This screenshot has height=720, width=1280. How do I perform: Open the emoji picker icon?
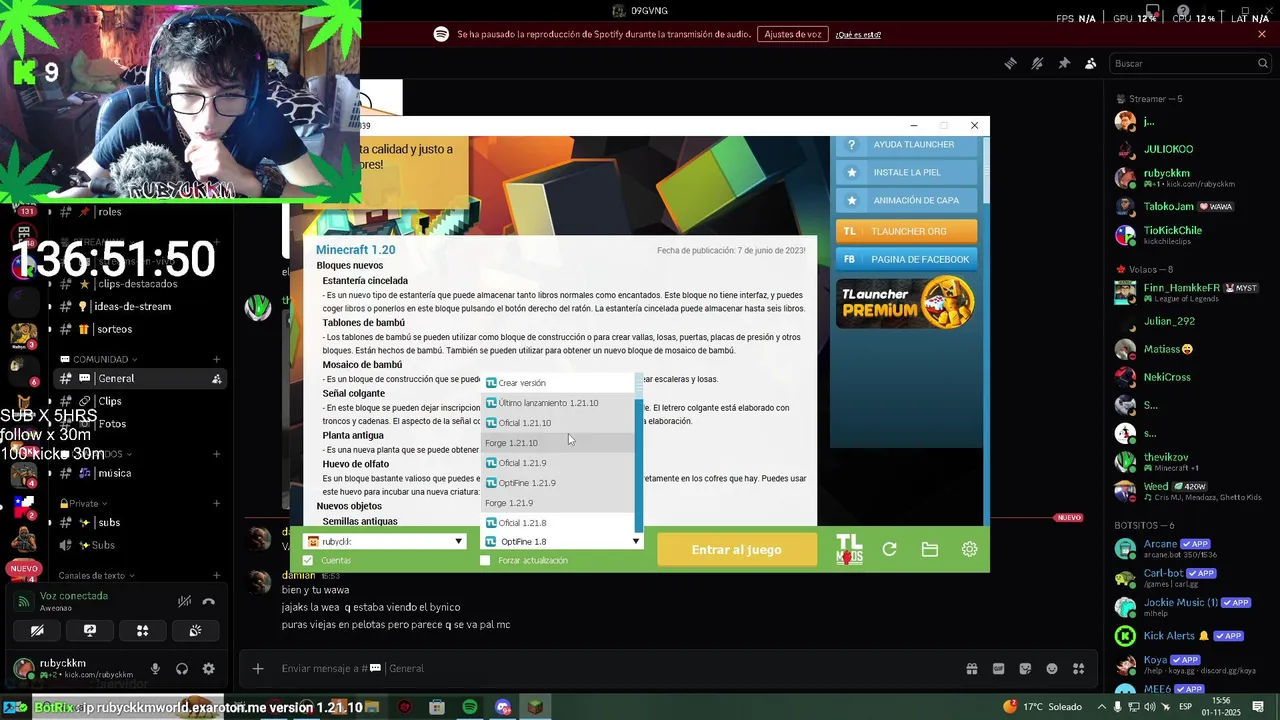click(1052, 668)
